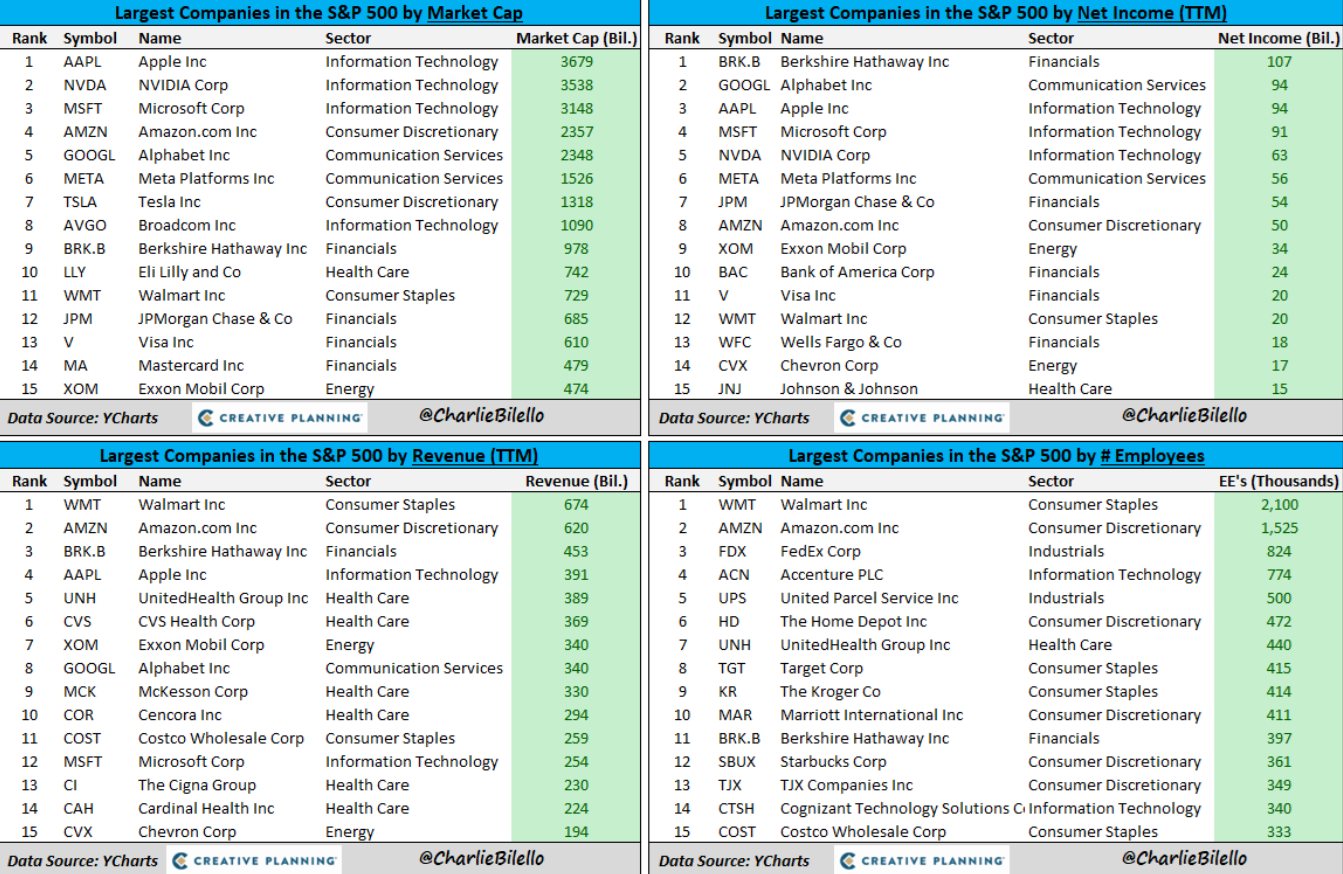Viewport: 1343px width, 874px height.
Task: Click 'Wells Fargo & Co' name cell
Action: pyautogui.click(x=841, y=342)
